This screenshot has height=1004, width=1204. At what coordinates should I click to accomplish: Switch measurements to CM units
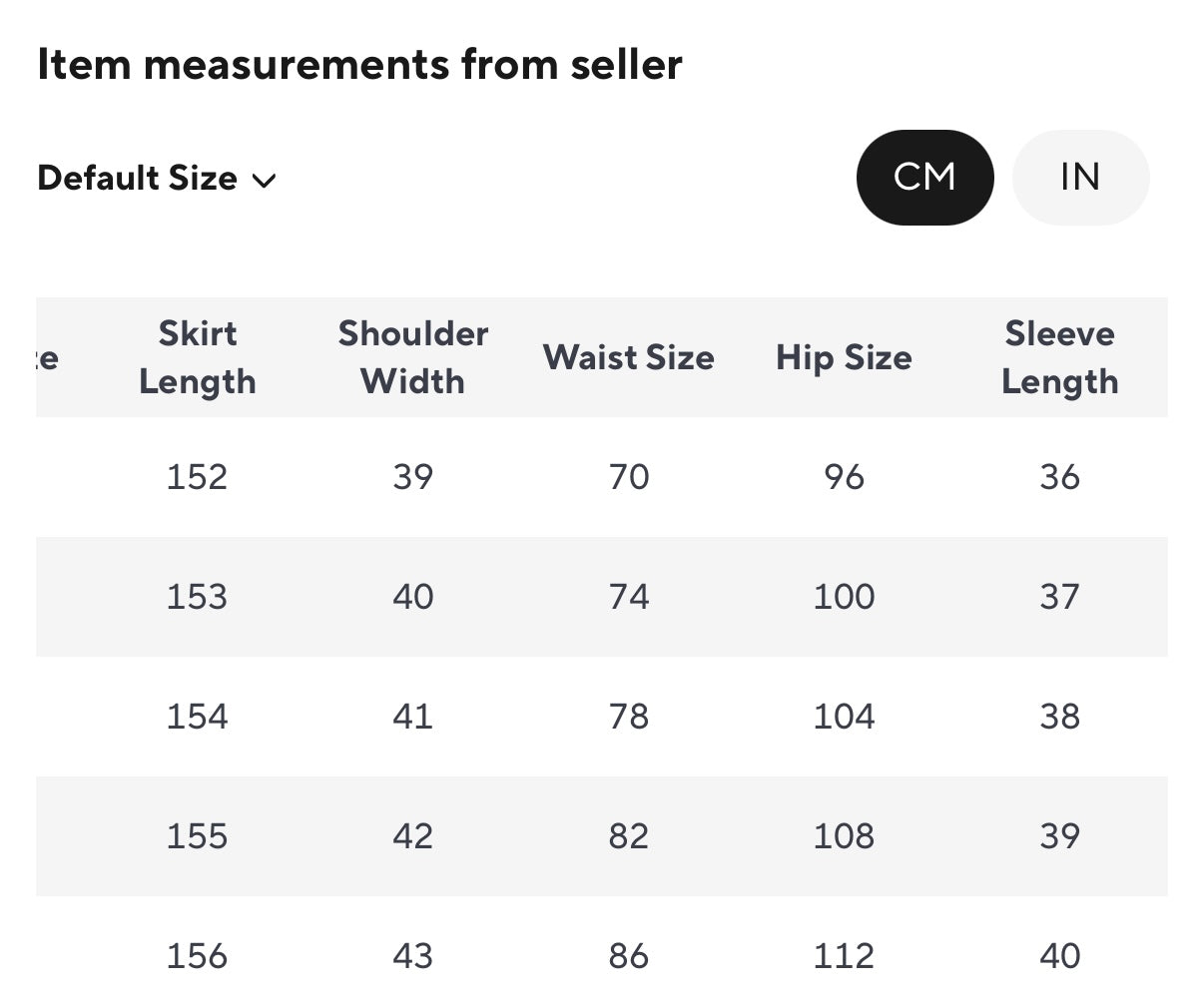(x=924, y=178)
